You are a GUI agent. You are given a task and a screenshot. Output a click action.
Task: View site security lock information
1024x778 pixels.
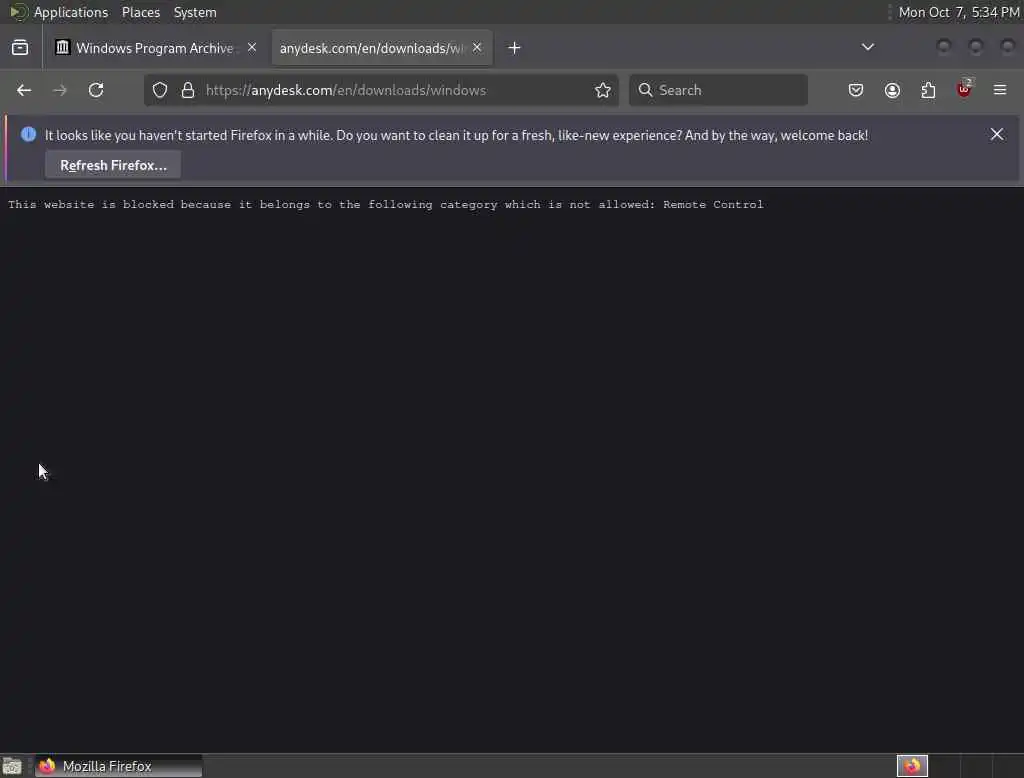click(x=188, y=90)
